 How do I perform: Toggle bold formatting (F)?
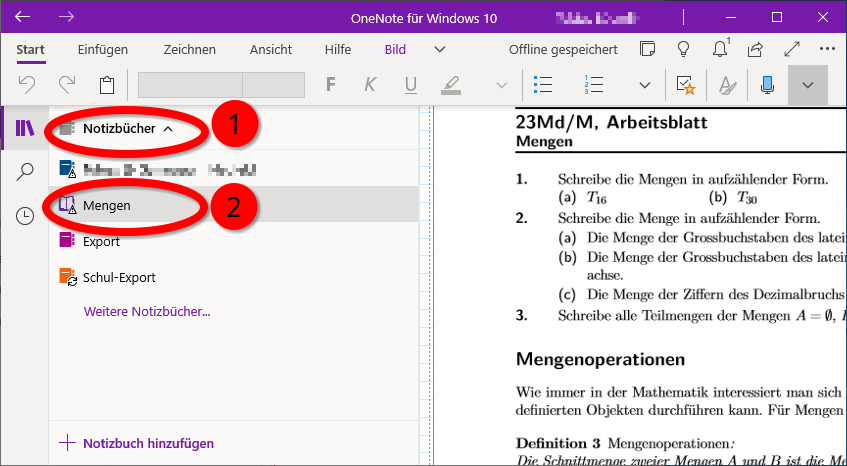331,85
